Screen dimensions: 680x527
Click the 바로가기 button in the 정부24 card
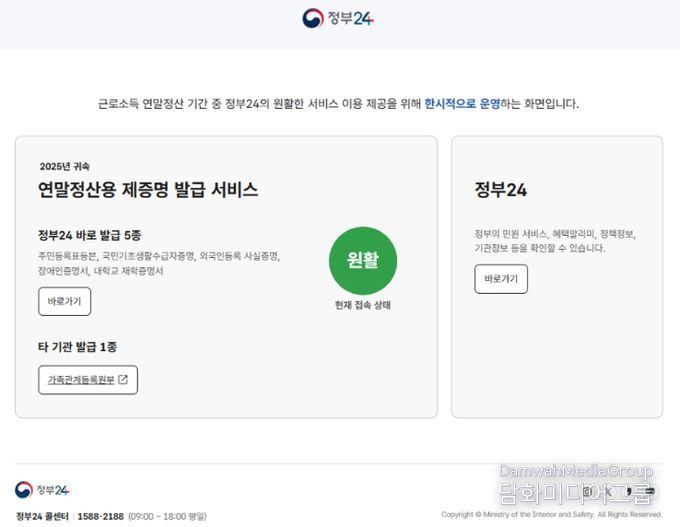point(500,279)
